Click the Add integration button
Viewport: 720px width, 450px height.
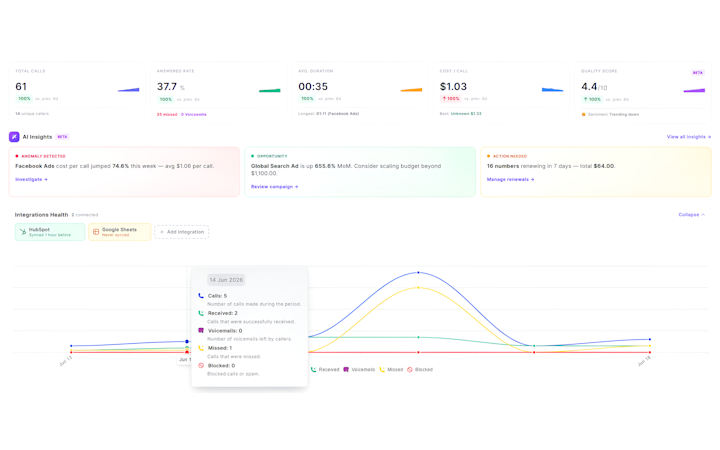182,232
